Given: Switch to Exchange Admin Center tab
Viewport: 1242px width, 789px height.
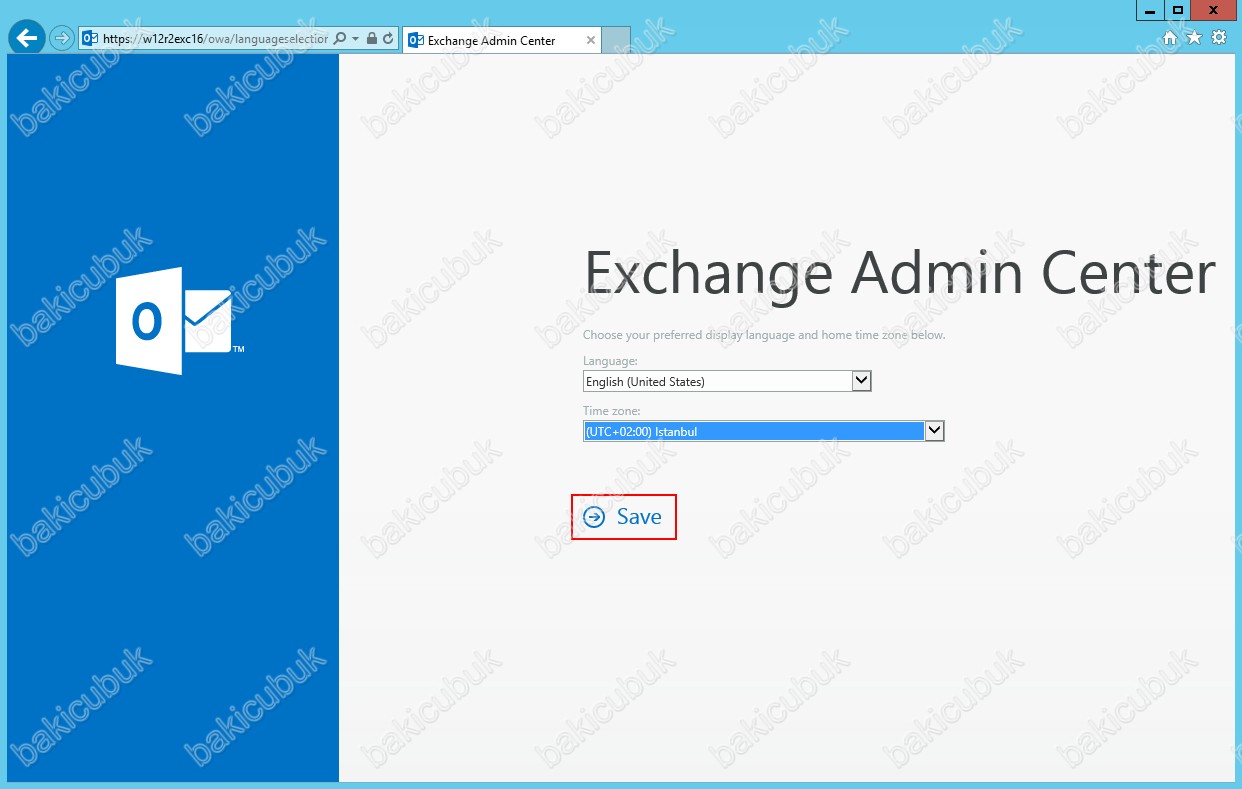Looking at the screenshot, I should 502,40.
